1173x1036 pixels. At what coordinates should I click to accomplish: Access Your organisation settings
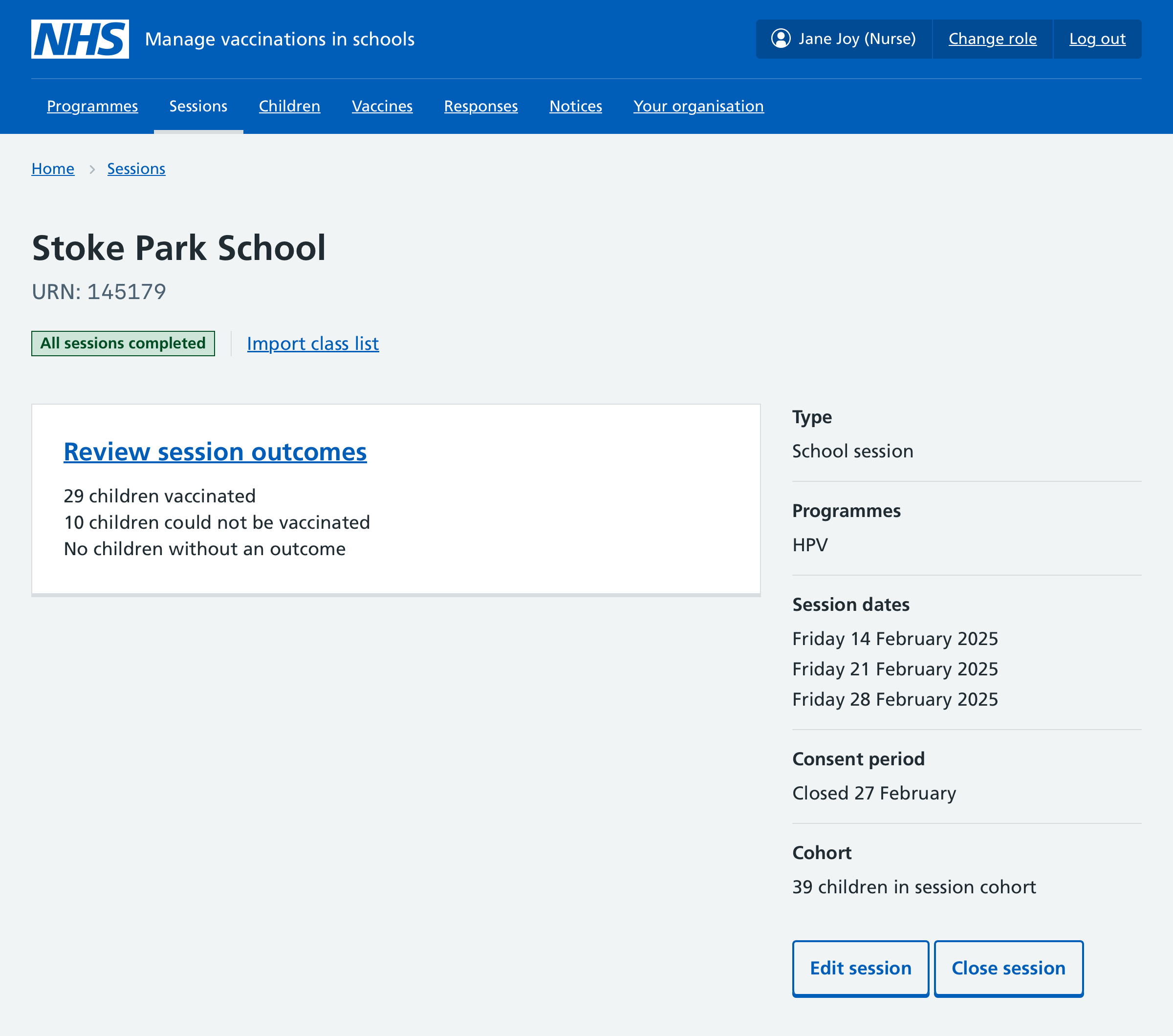pos(698,106)
